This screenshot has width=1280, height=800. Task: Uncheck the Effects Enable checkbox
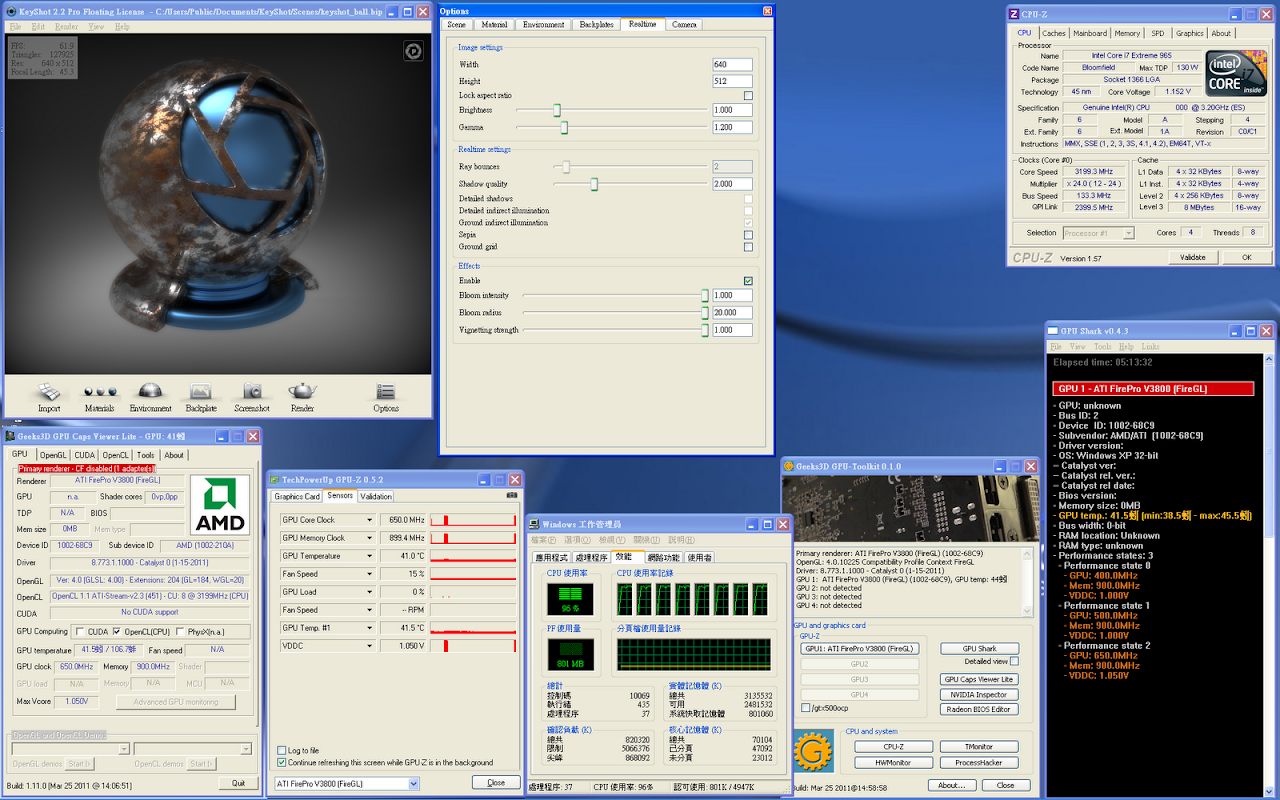click(748, 281)
